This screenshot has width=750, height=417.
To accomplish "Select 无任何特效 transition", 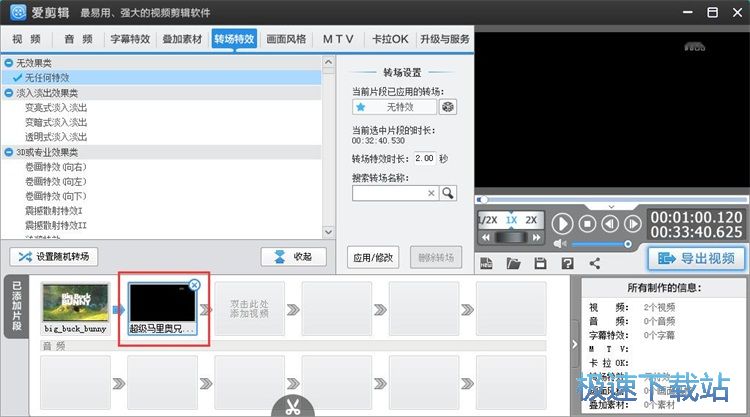I will [162, 77].
